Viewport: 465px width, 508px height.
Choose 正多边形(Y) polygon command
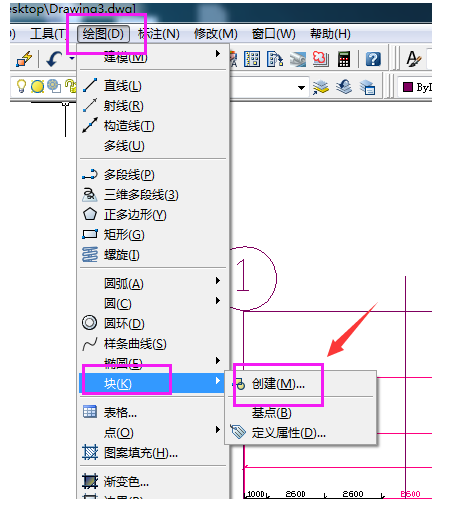click(153, 215)
